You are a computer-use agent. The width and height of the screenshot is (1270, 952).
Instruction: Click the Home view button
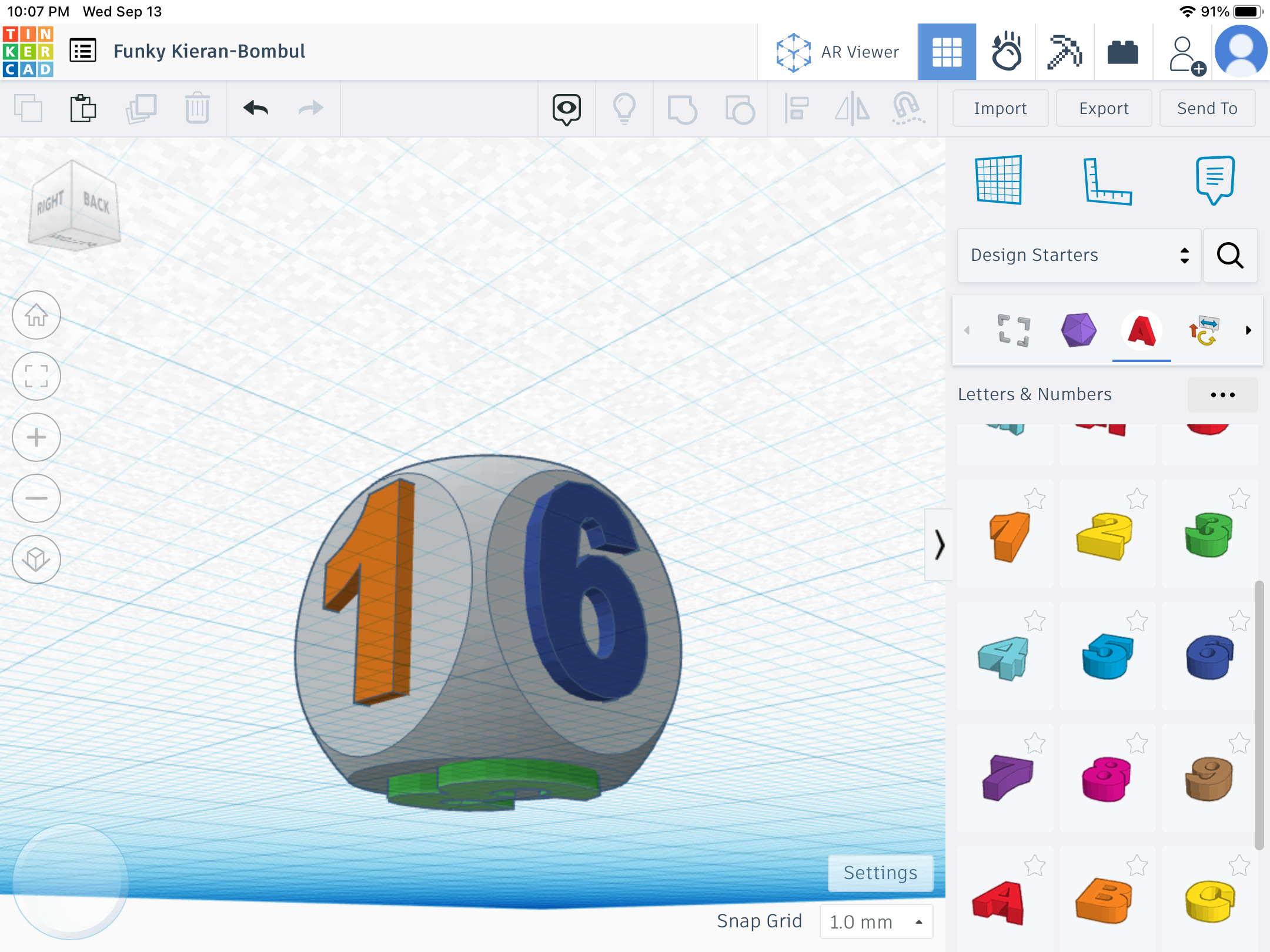click(x=36, y=315)
